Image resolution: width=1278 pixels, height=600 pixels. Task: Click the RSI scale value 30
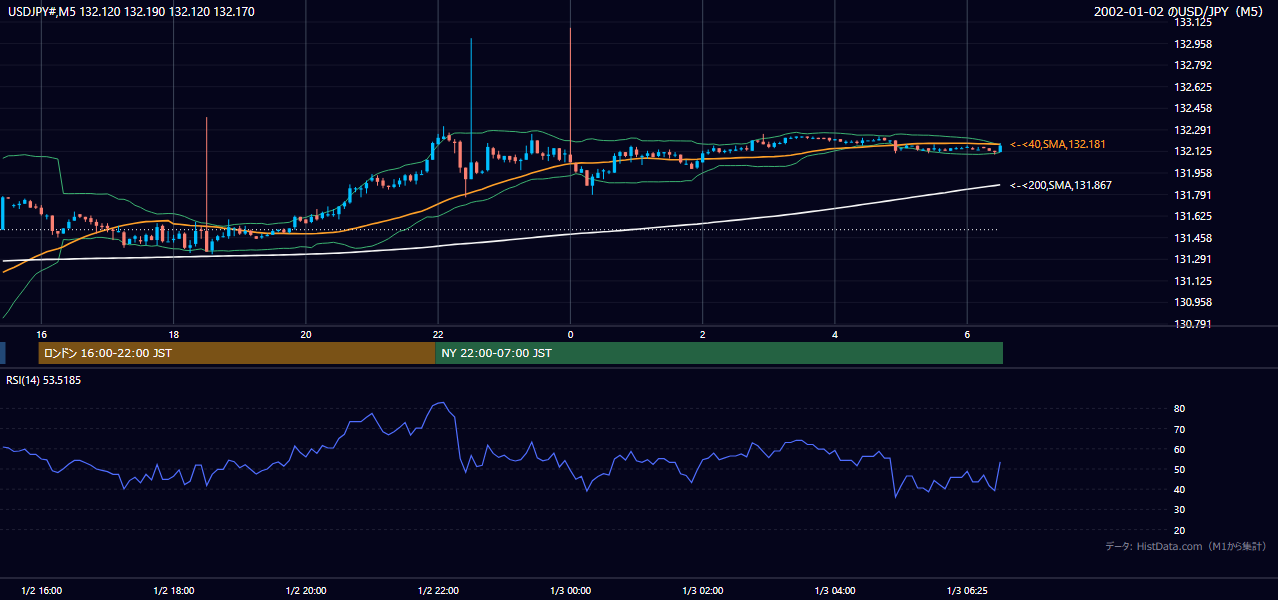tap(1179, 510)
